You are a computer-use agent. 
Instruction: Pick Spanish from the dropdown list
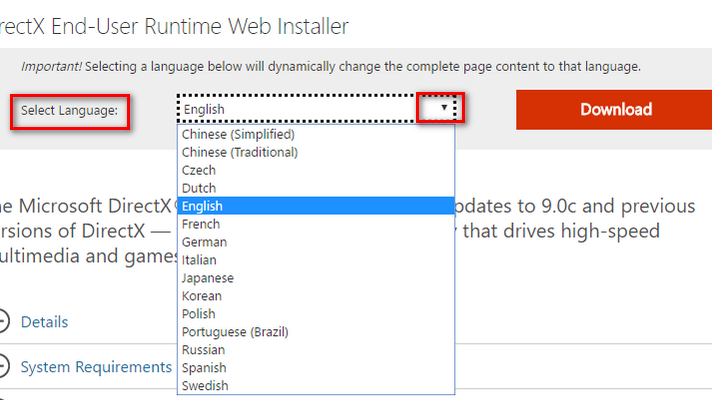[316, 367]
